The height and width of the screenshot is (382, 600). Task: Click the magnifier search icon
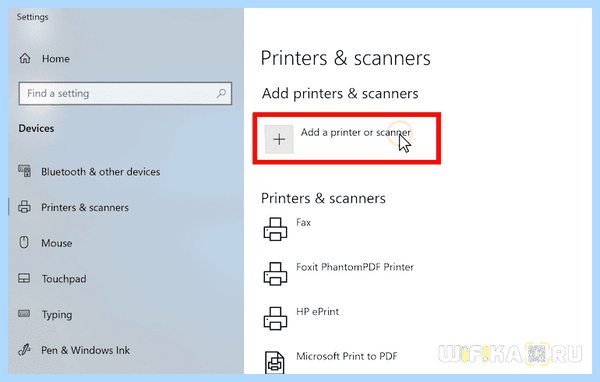(221, 93)
